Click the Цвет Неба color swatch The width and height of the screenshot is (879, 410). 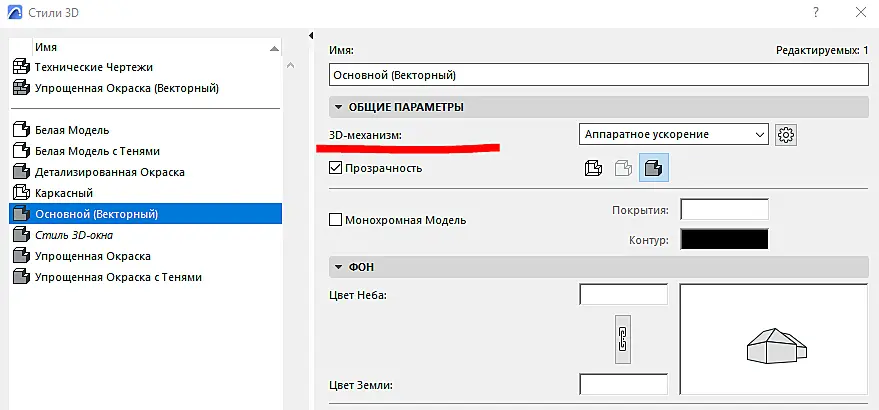(623, 294)
